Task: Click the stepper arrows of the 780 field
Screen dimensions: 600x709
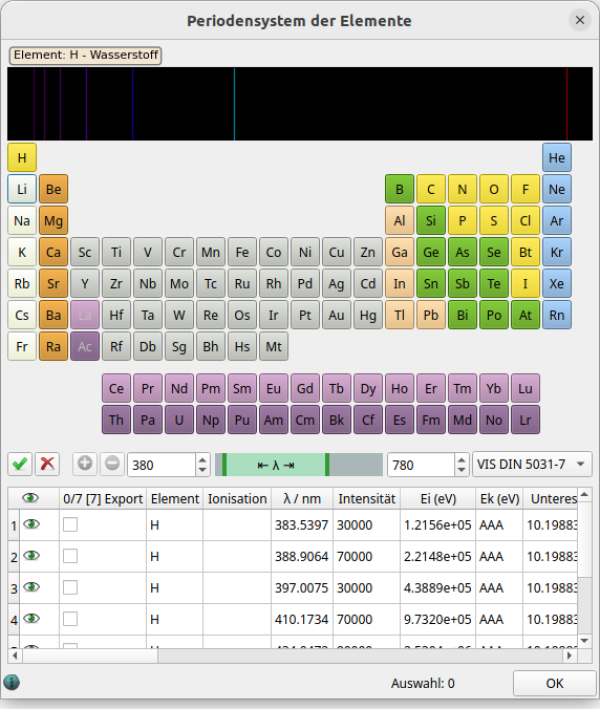Action: 461,464
